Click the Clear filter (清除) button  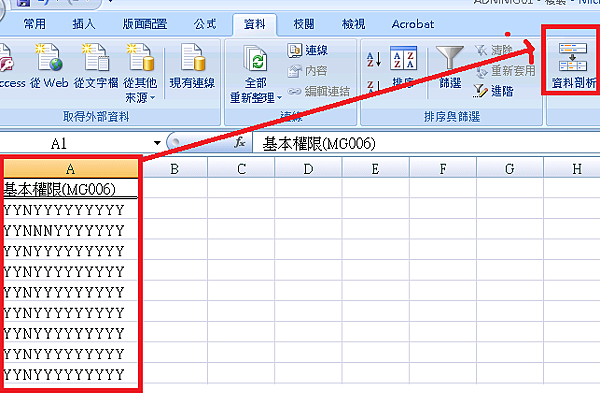click(493, 50)
